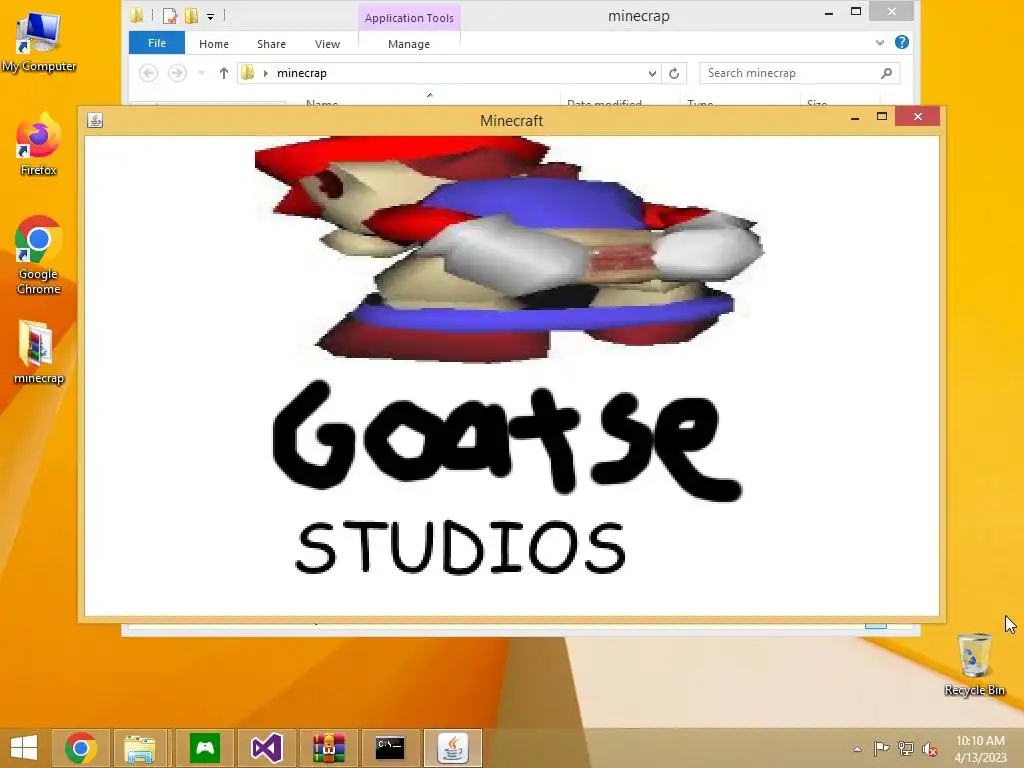Viewport: 1024px width, 768px height.
Task: Close the Minecraft window
Action: [x=918, y=116]
